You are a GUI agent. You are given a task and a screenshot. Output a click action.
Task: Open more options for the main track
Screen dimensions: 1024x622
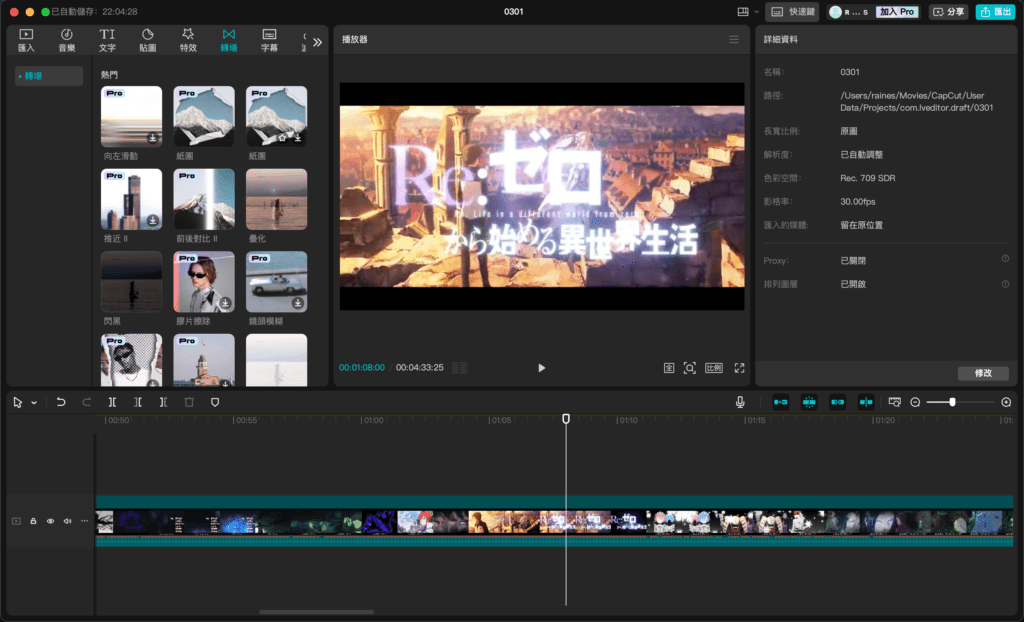84,521
